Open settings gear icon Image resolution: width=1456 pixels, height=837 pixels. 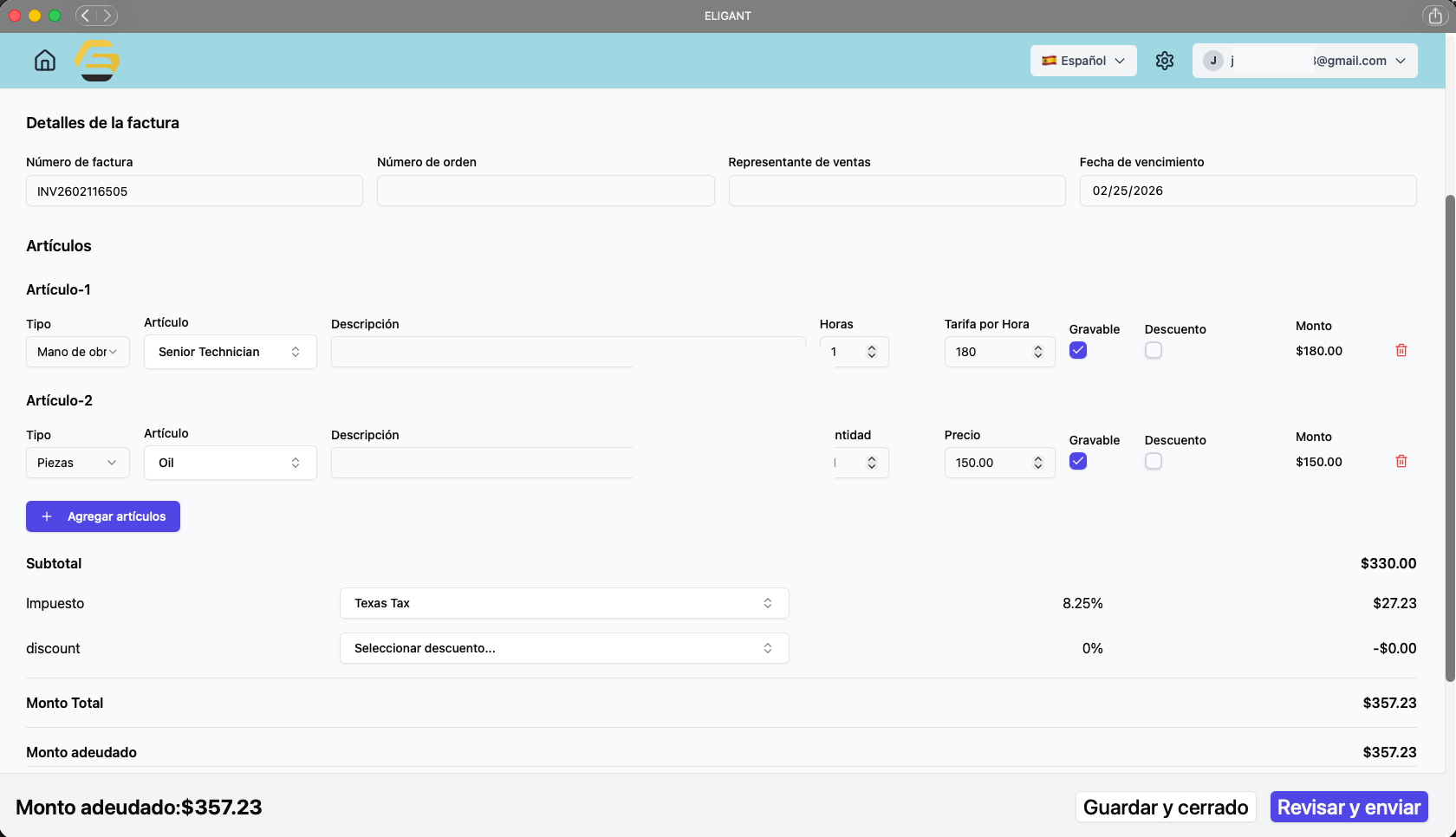tap(1165, 61)
